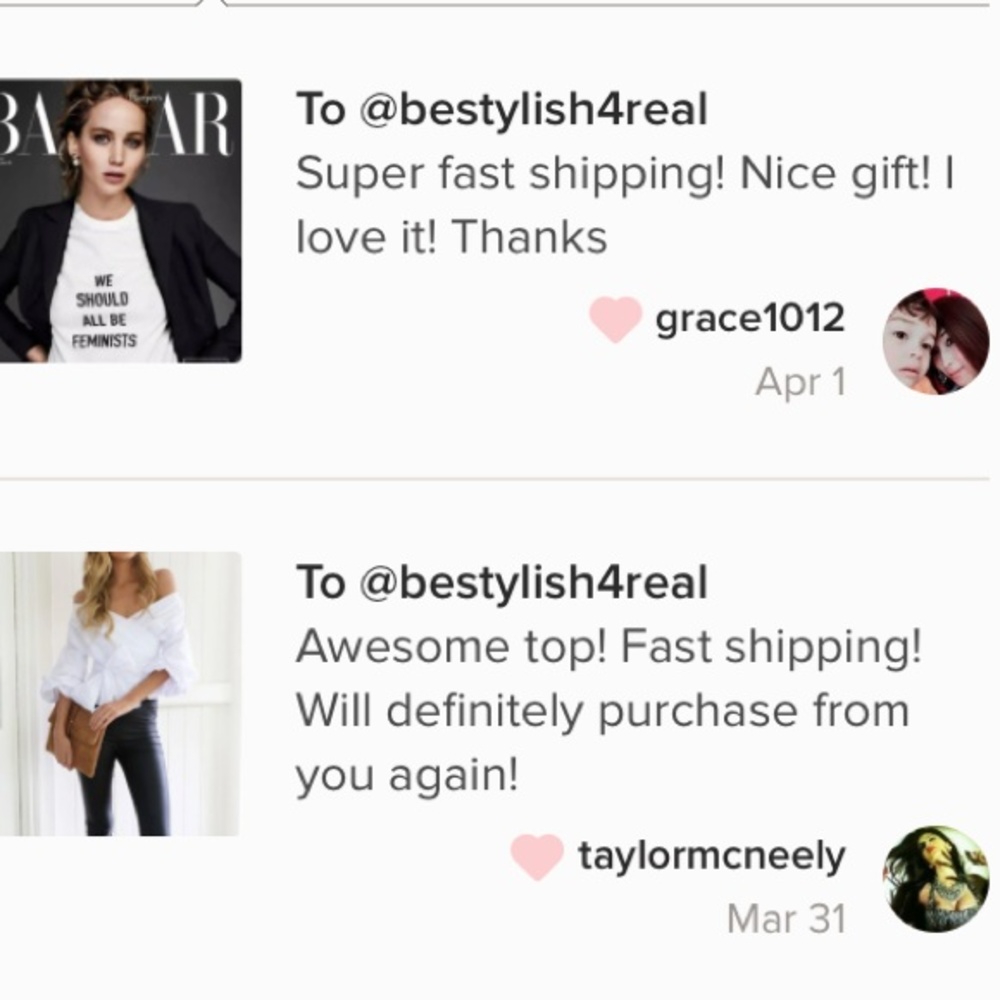Image resolution: width=1000 pixels, height=1000 pixels.
Task: Click "Will definitely purchase from" review line
Action: tap(602, 711)
